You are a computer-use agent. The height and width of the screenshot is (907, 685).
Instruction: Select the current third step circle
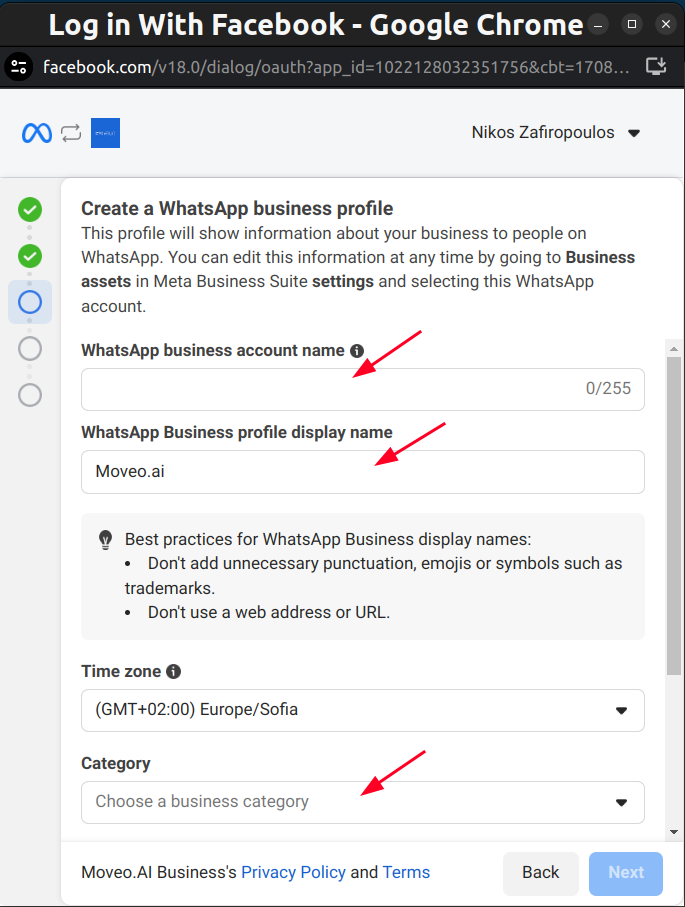pos(30,301)
